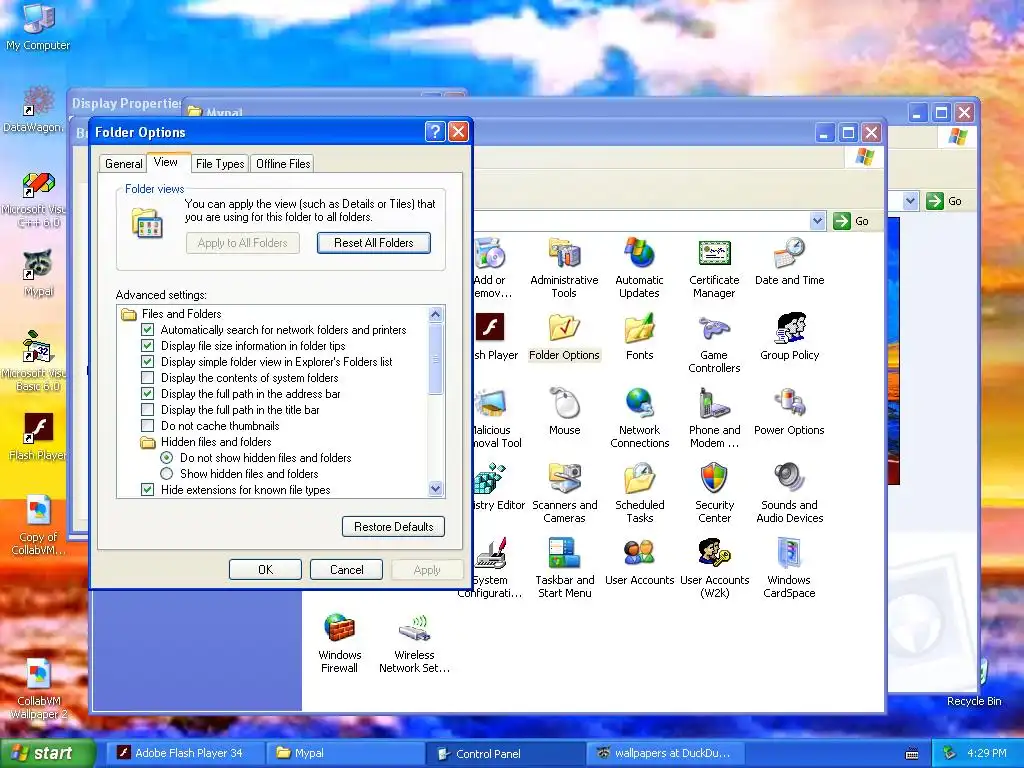
Task: Select Show hidden files and folders option
Action: pos(167,473)
